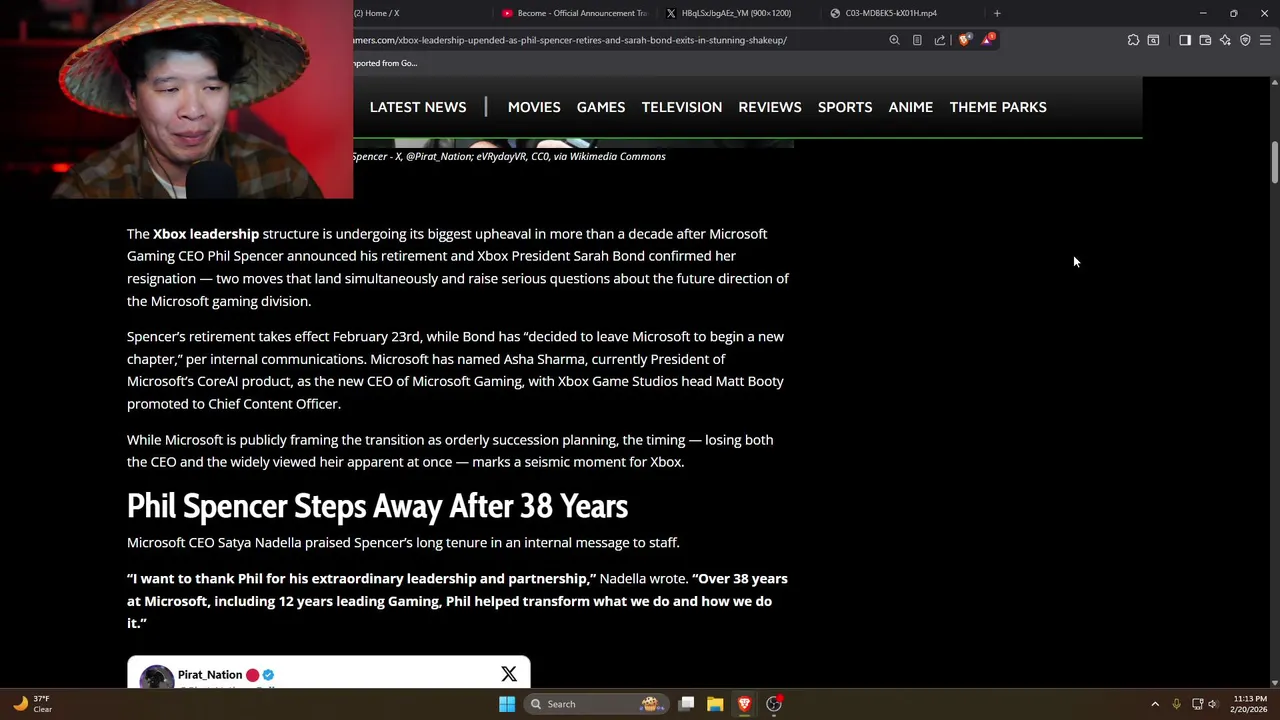This screenshot has height=720, width=1280.
Task: Open network status tray icon
Action: tap(1197, 704)
